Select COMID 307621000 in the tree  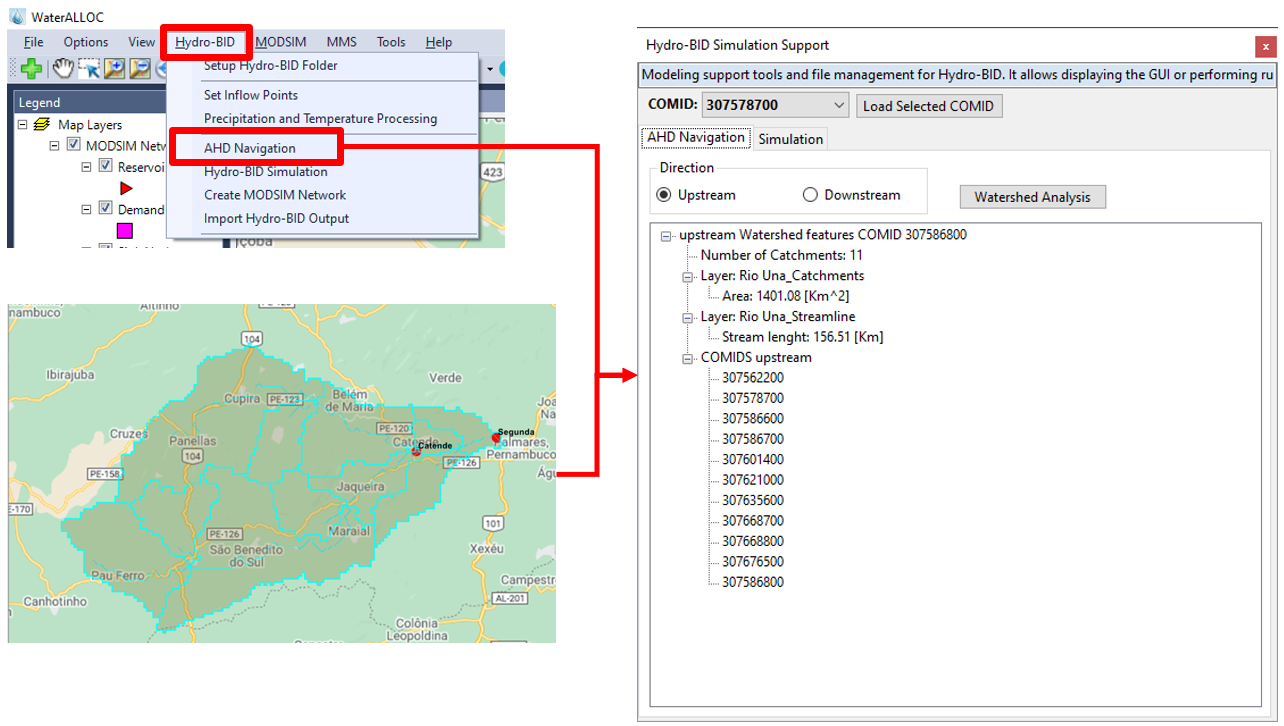coord(752,480)
